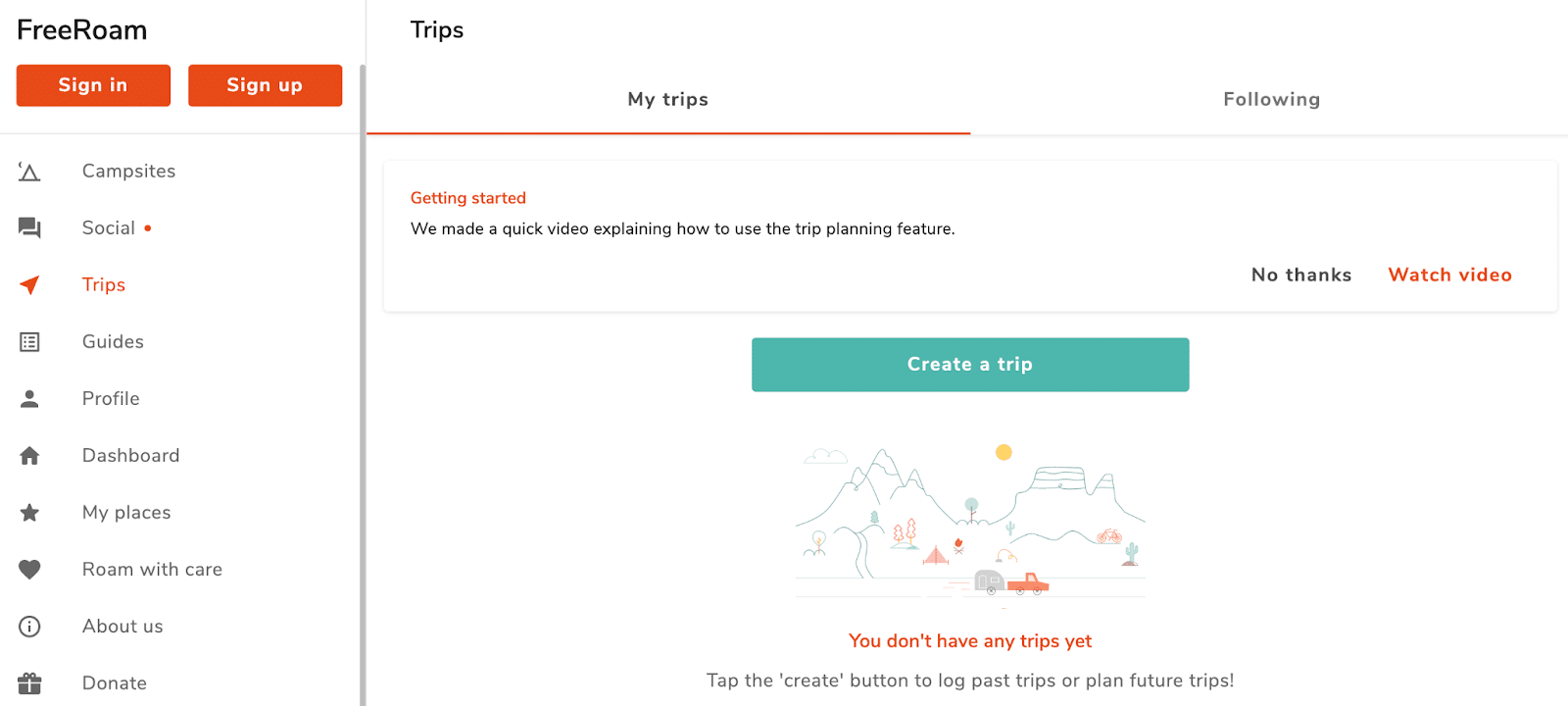
Task: Click the Roam with care heart icon
Action: coord(29,570)
